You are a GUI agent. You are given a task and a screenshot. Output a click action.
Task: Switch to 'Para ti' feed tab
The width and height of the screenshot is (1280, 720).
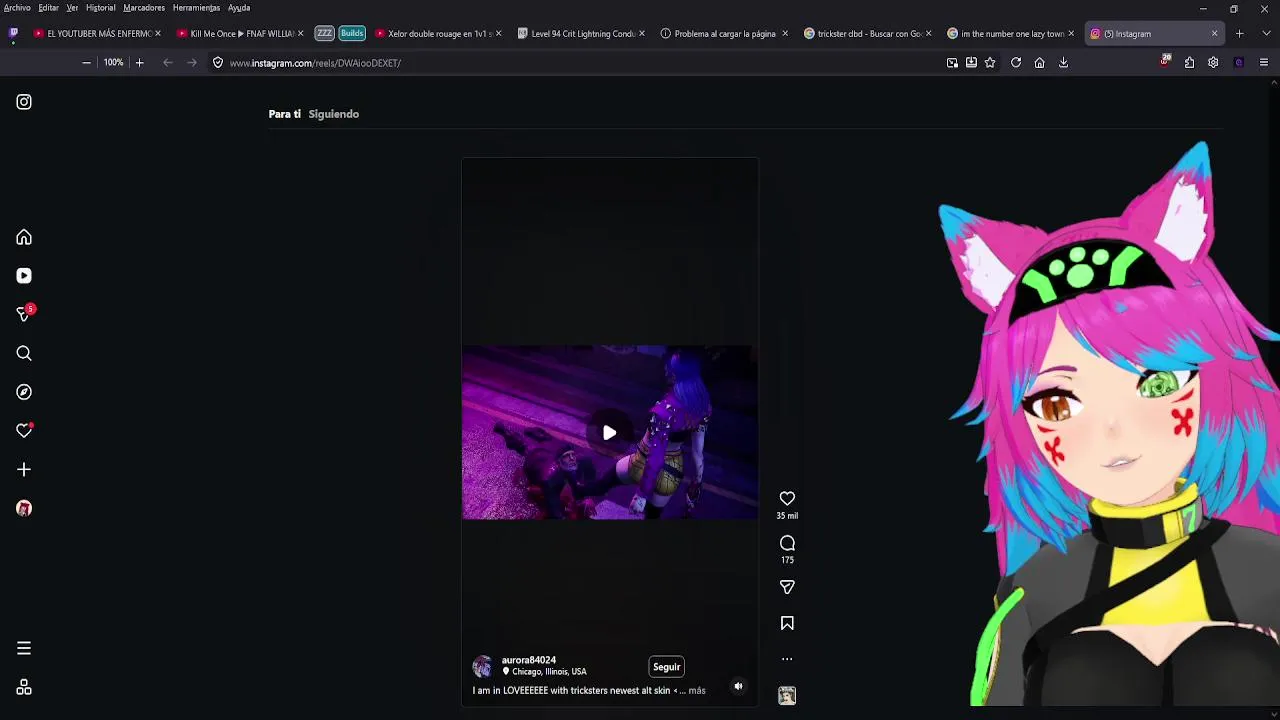point(284,114)
